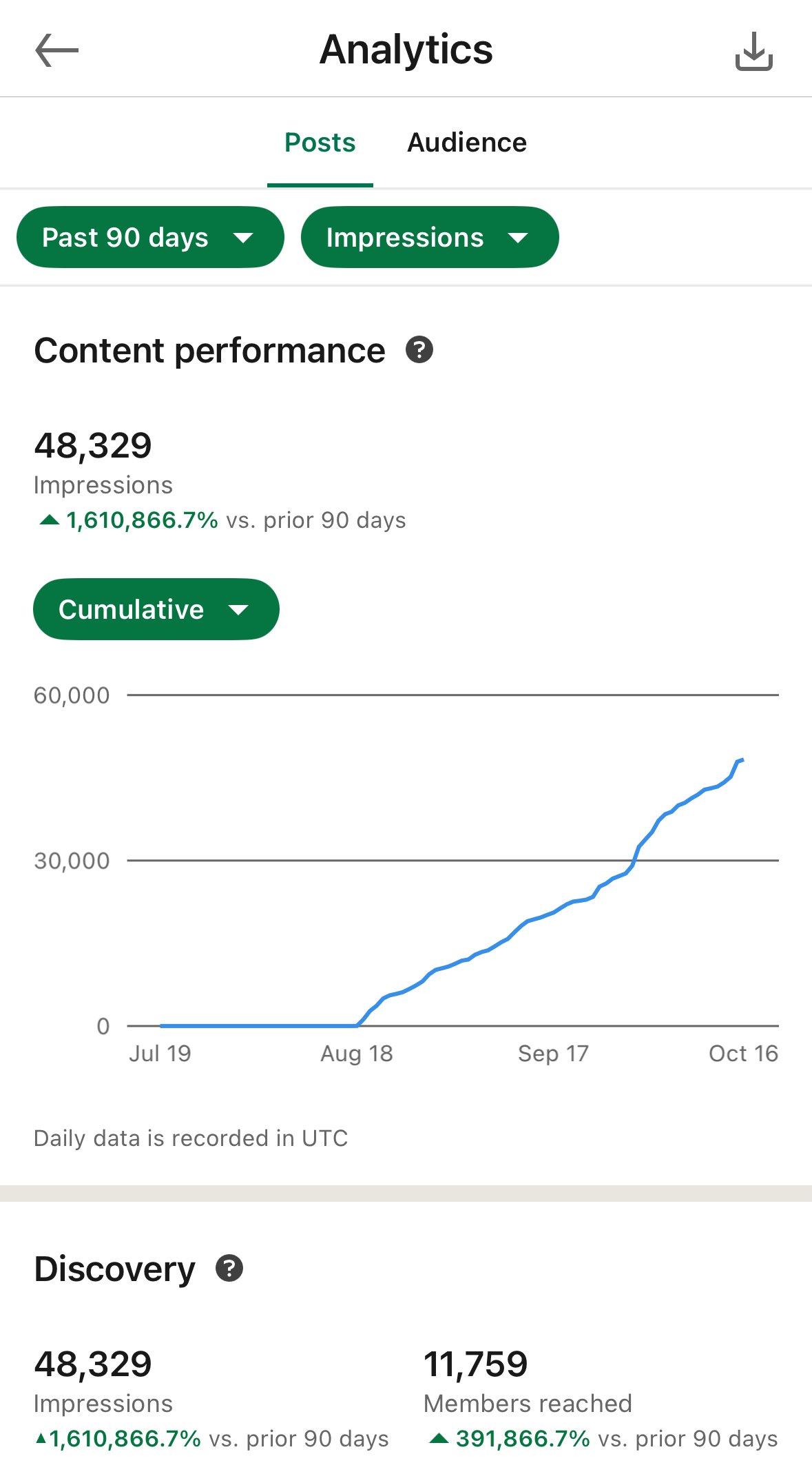Click end of the blue chart line

742,760
